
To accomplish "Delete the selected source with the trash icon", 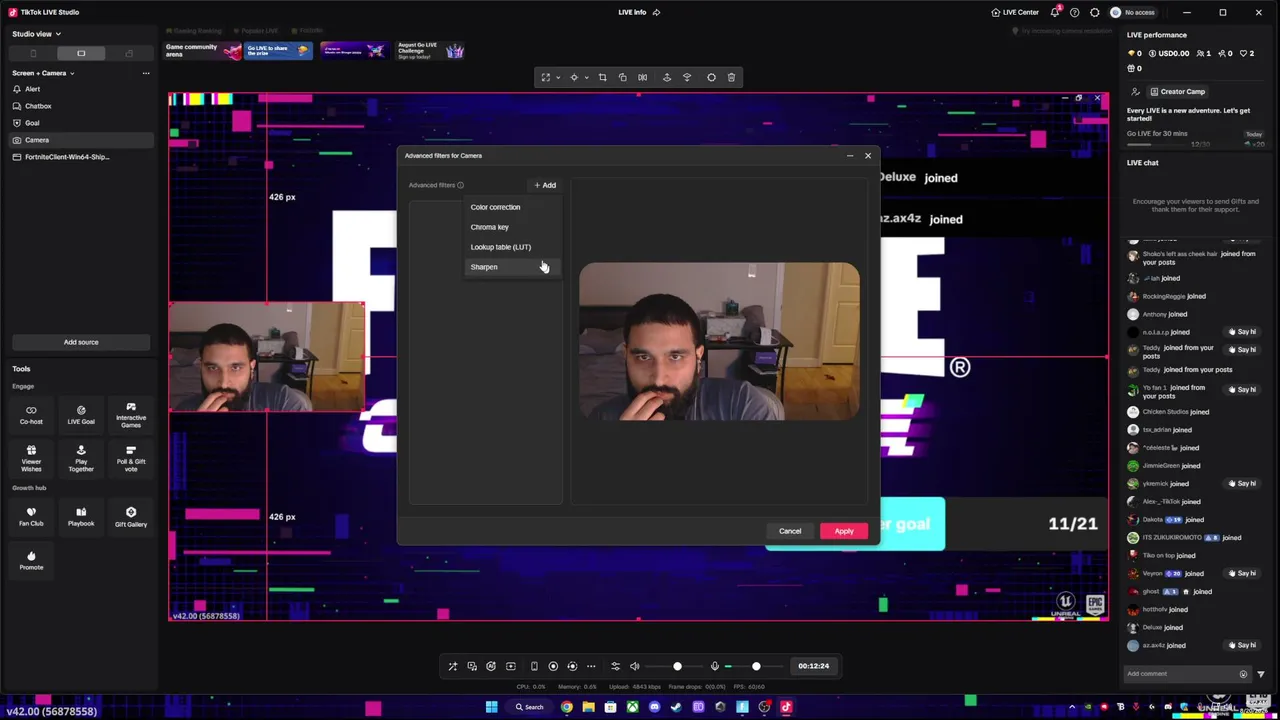I will pyautogui.click(x=731, y=77).
